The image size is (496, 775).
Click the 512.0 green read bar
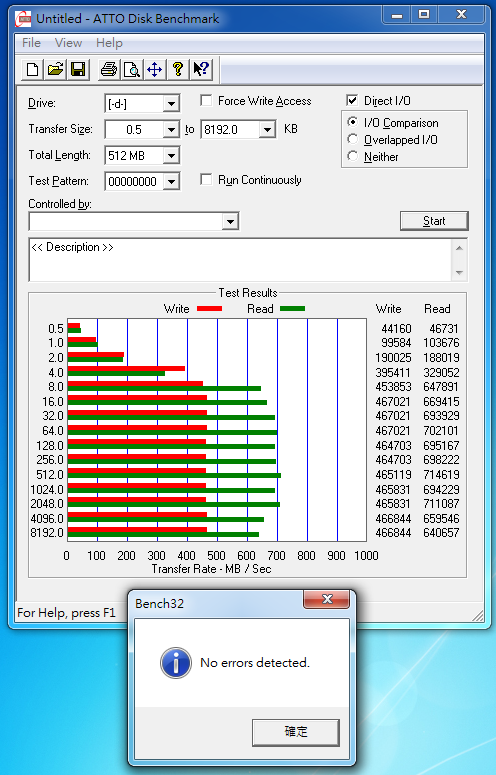(x=174, y=476)
